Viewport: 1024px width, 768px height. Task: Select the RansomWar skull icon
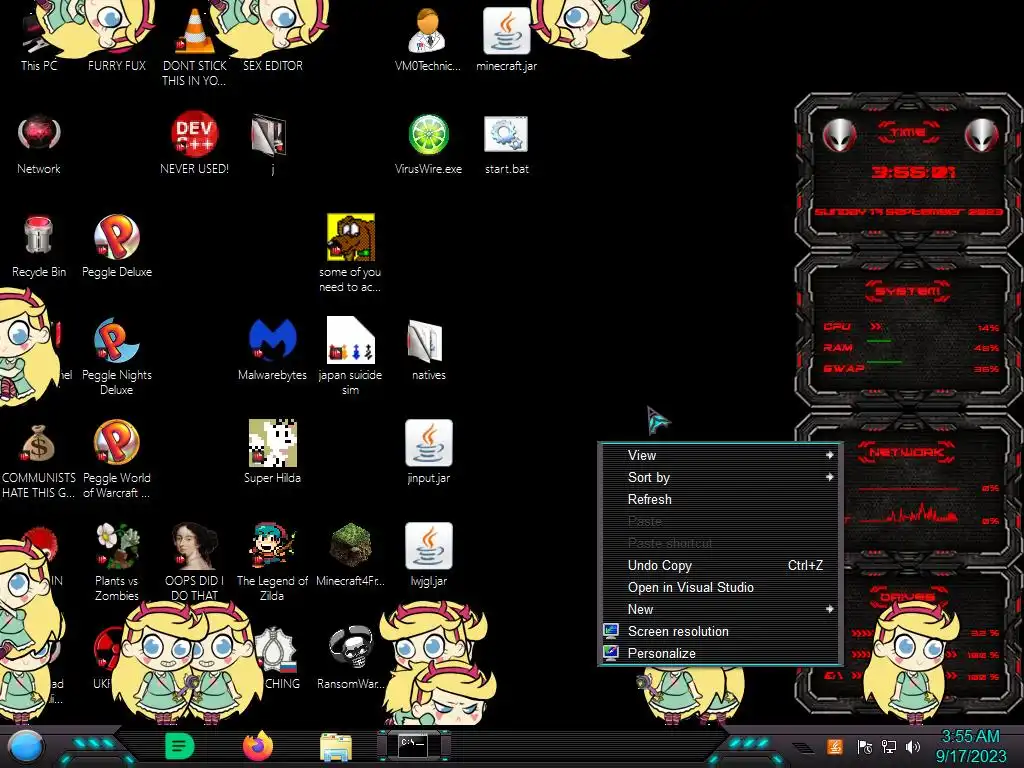pyautogui.click(x=350, y=658)
